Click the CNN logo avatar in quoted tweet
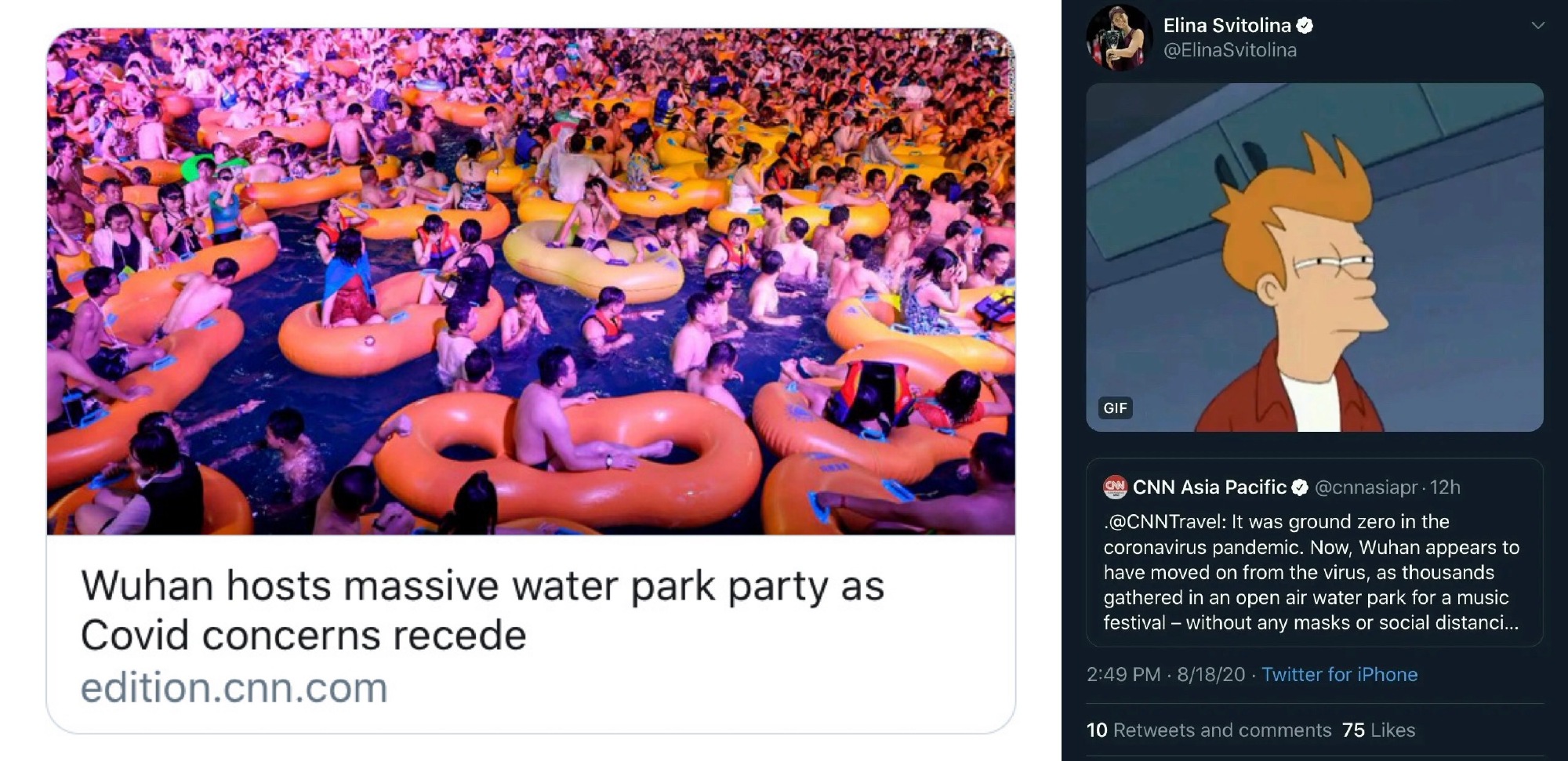This screenshot has width=1568, height=761. 1115,487
